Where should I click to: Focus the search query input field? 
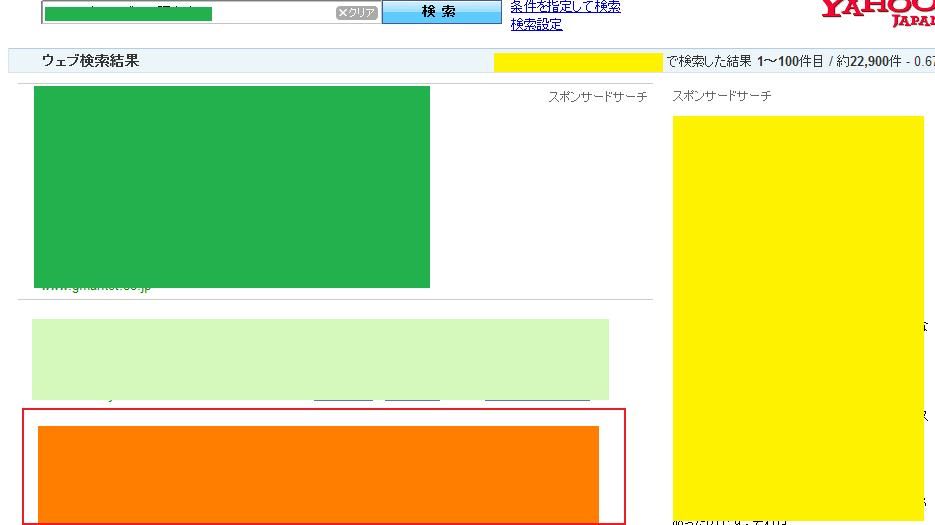pyautogui.click(x=190, y=13)
